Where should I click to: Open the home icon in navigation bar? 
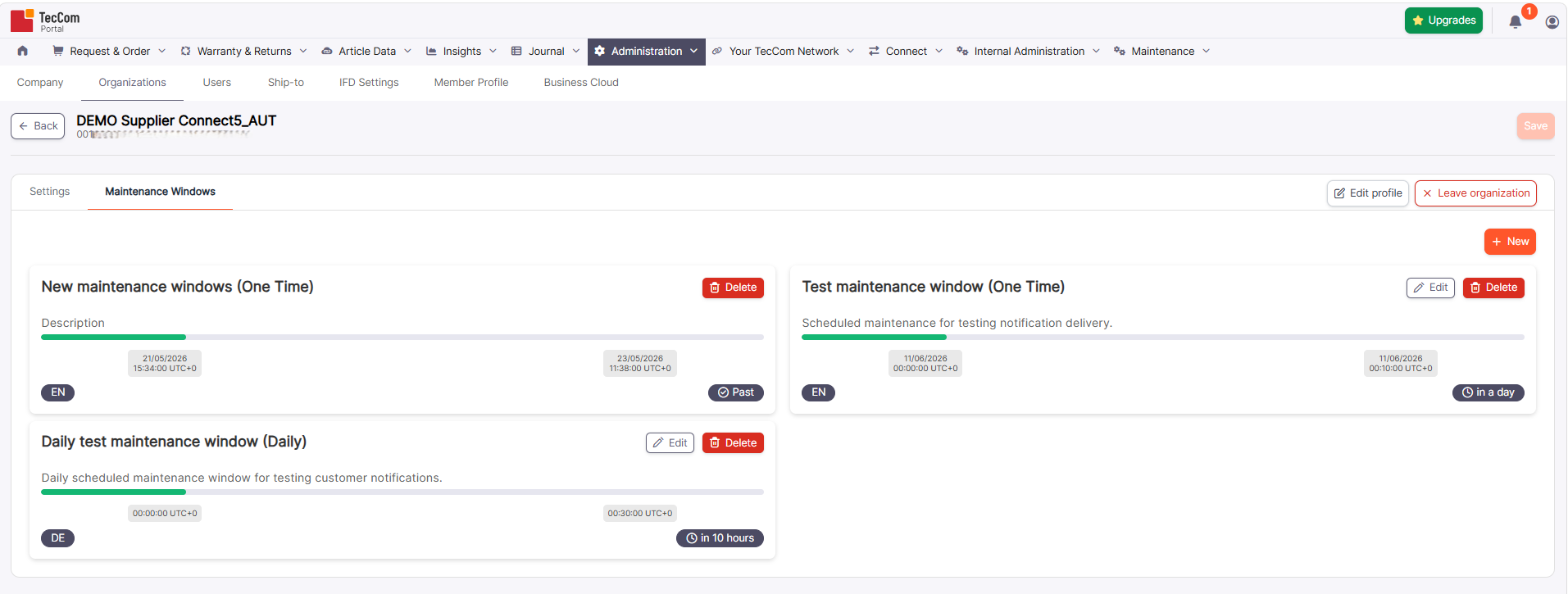tap(23, 51)
